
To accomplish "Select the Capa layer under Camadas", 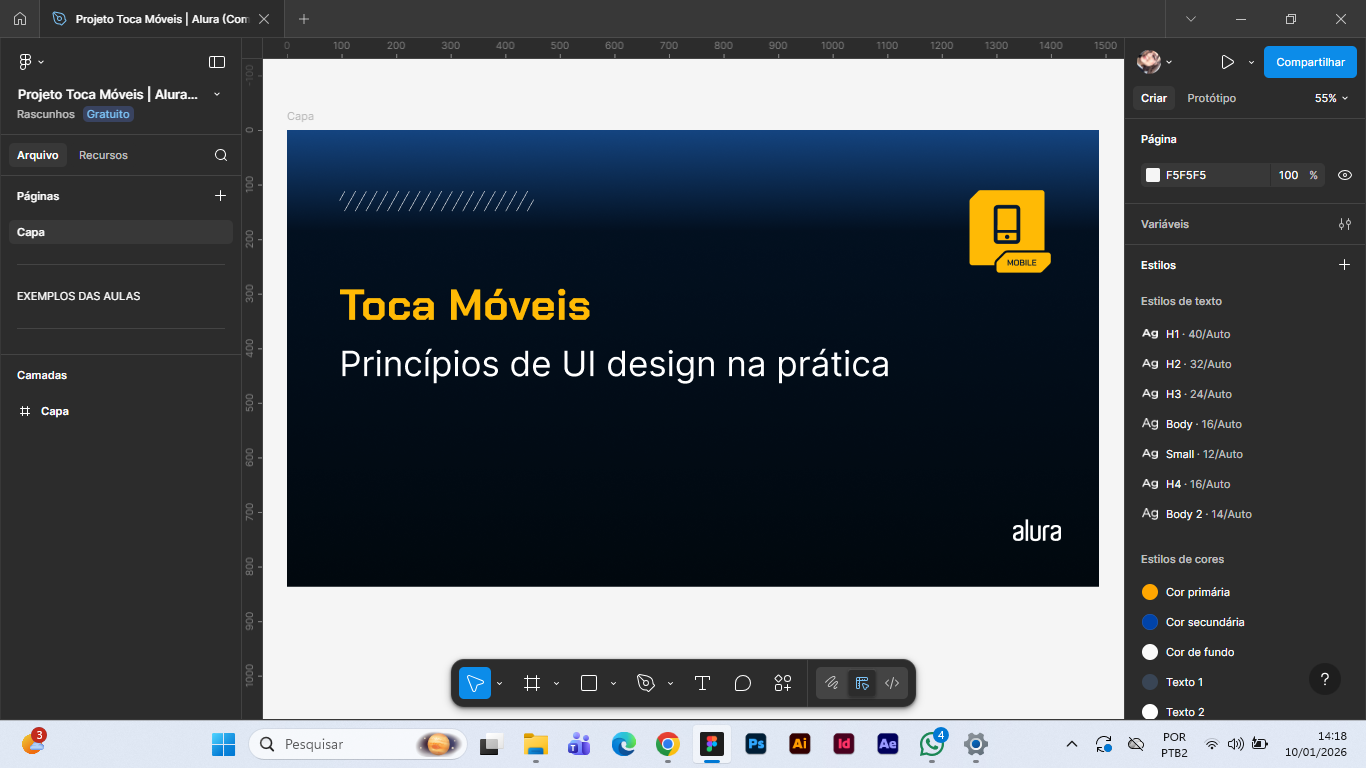I will click(55, 411).
